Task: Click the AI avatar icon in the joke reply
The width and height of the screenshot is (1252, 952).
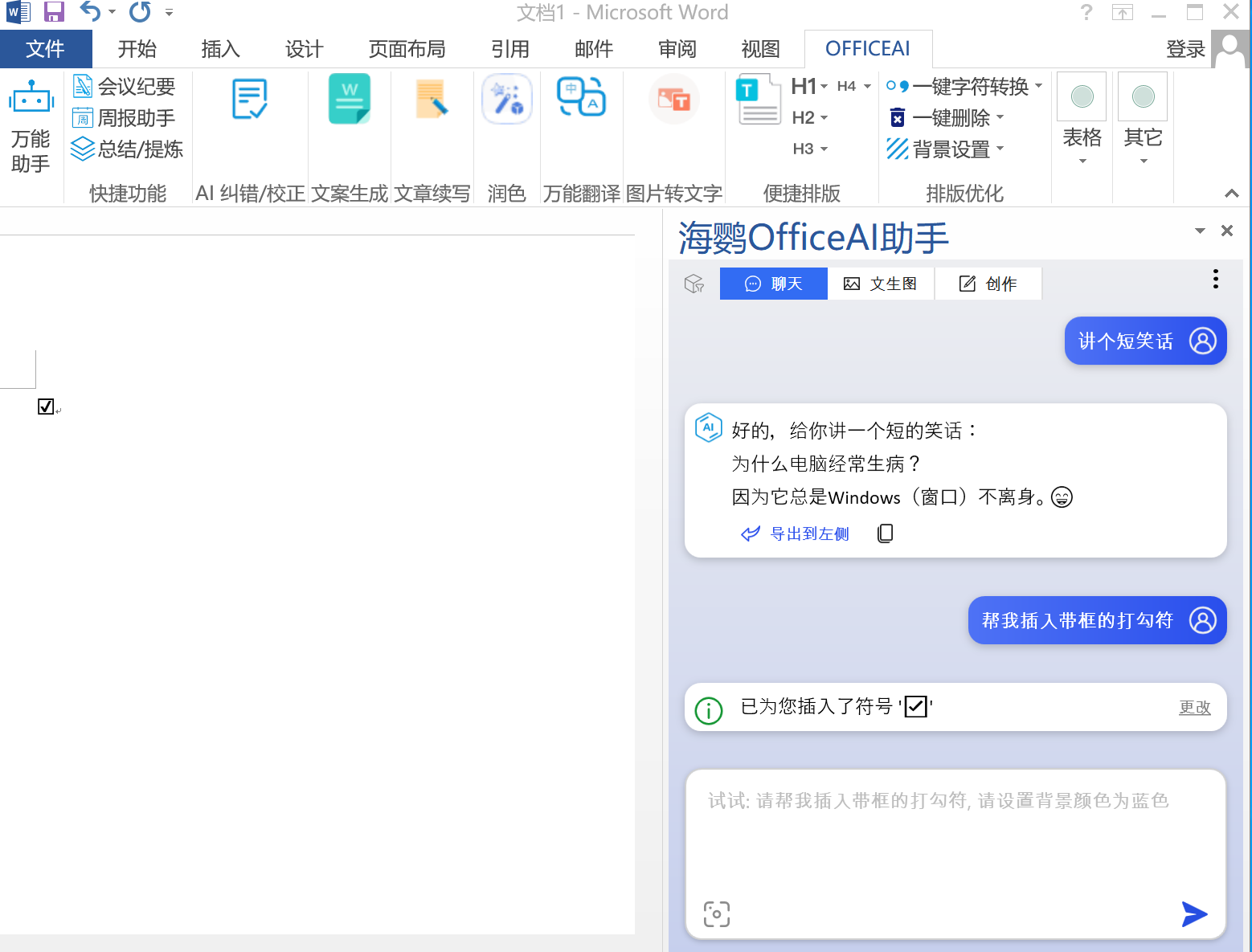Action: click(709, 427)
